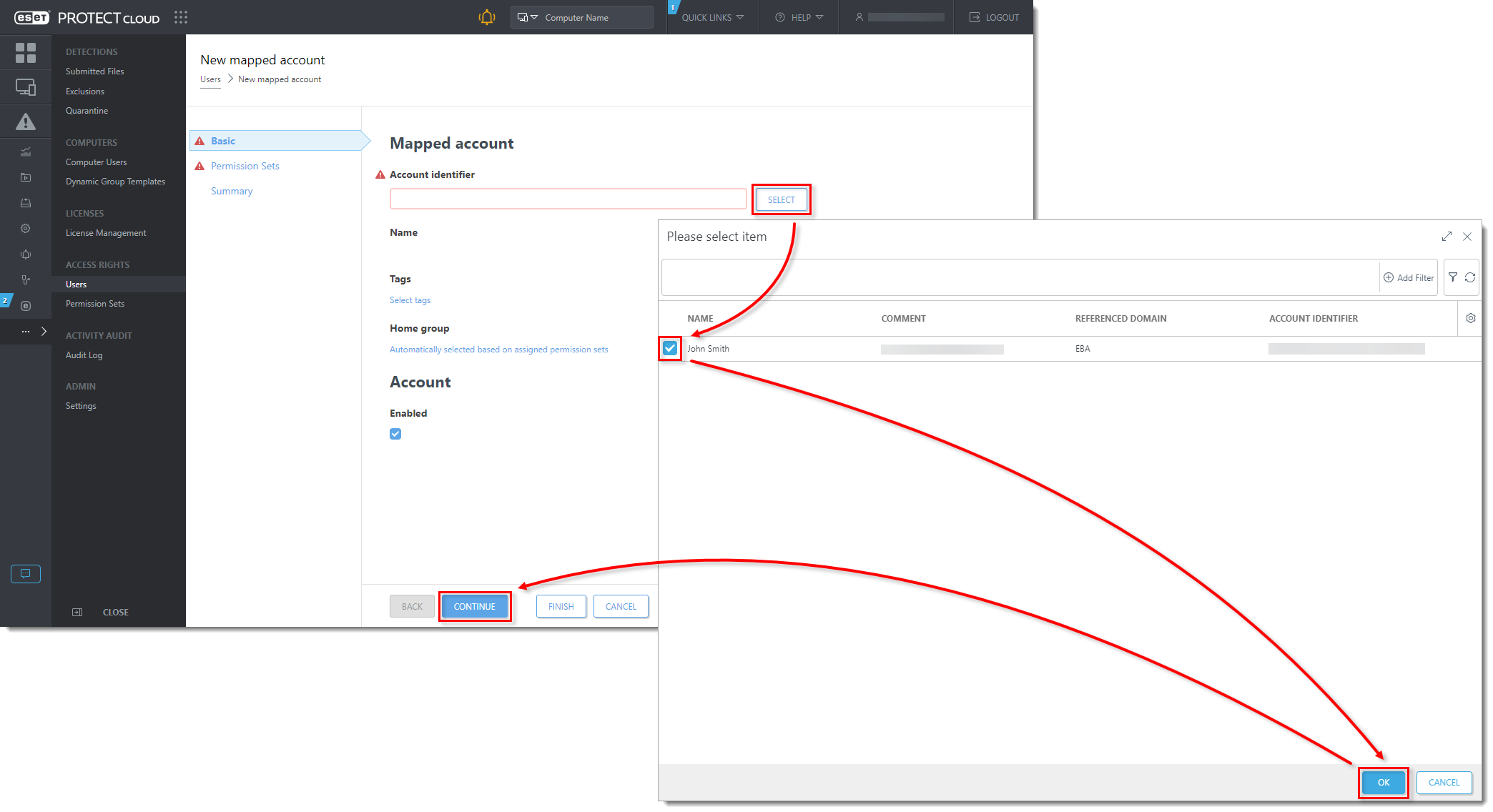Open Users under Access Rights
The image size is (1493, 812).
pyautogui.click(x=119, y=284)
